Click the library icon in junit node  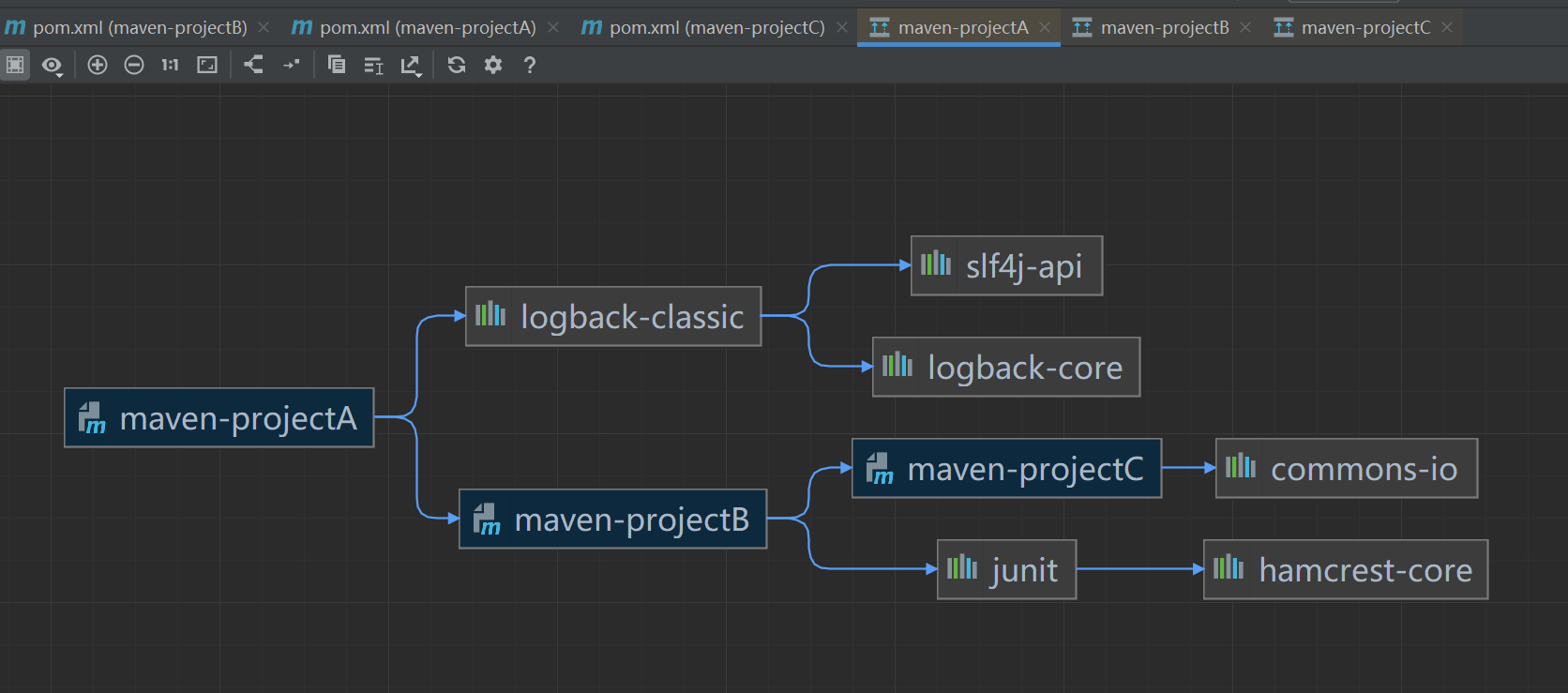pos(962,567)
